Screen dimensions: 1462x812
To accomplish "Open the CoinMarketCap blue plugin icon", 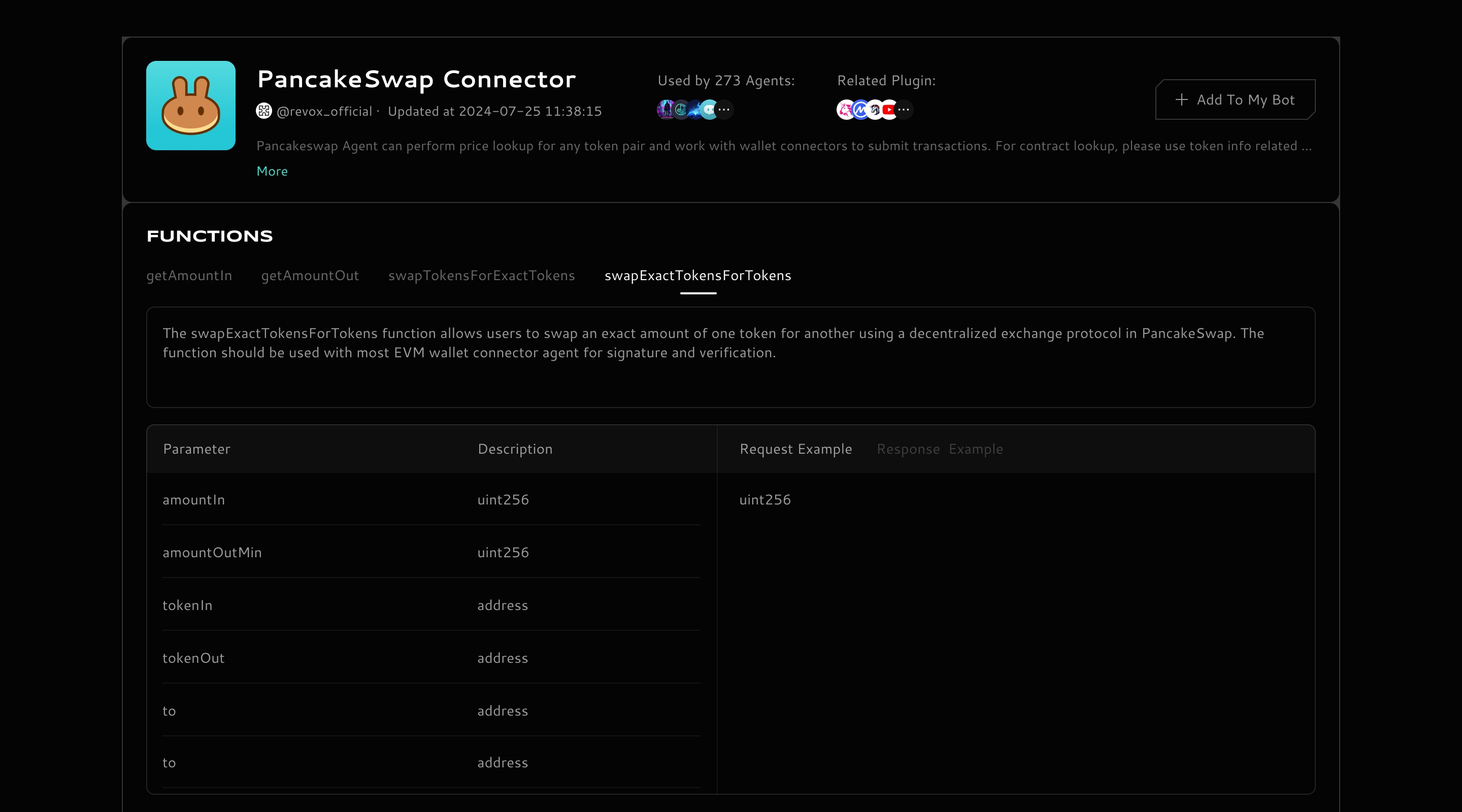I will point(860,110).
